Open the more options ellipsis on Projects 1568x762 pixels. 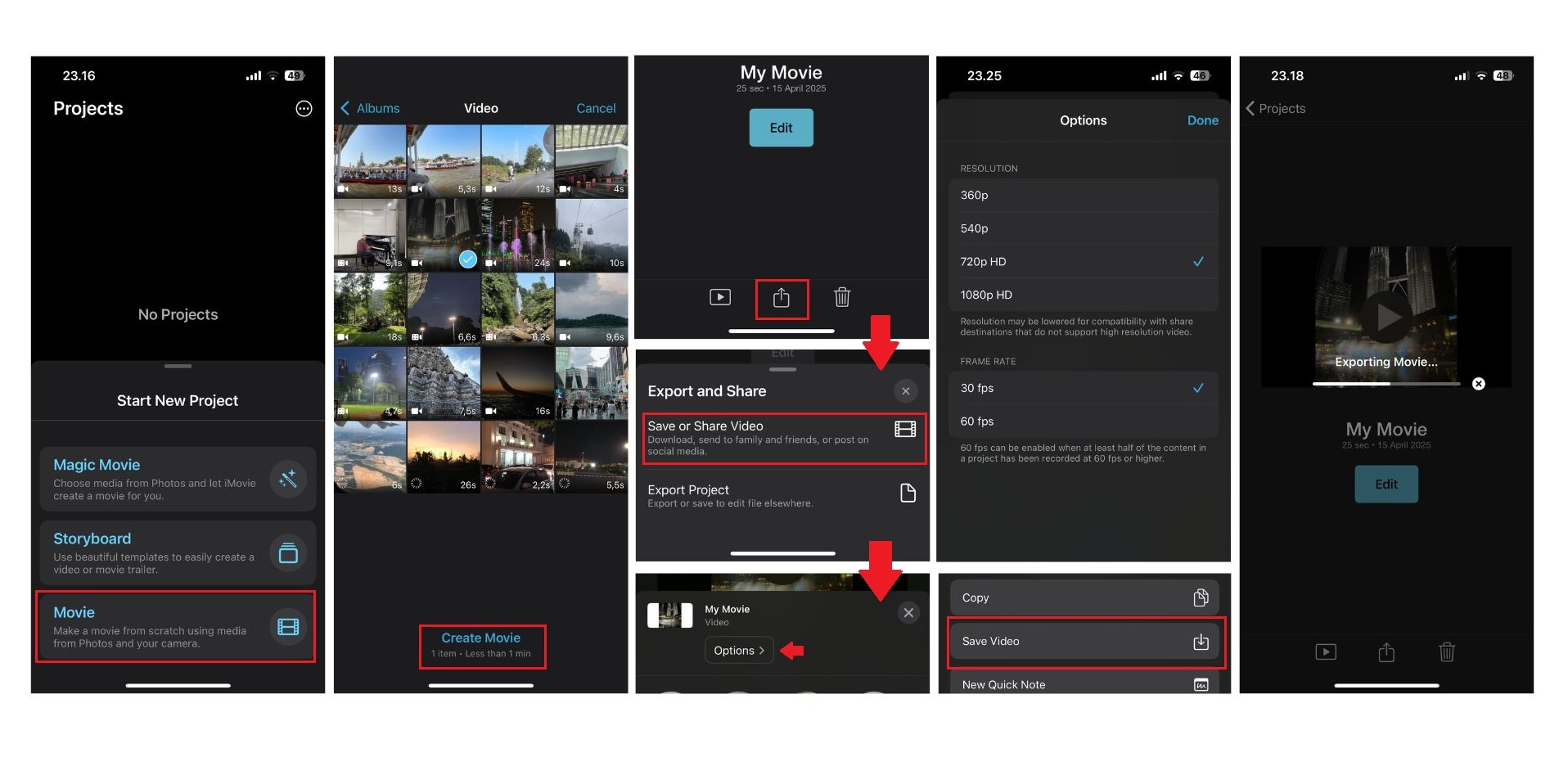pyautogui.click(x=304, y=109)
